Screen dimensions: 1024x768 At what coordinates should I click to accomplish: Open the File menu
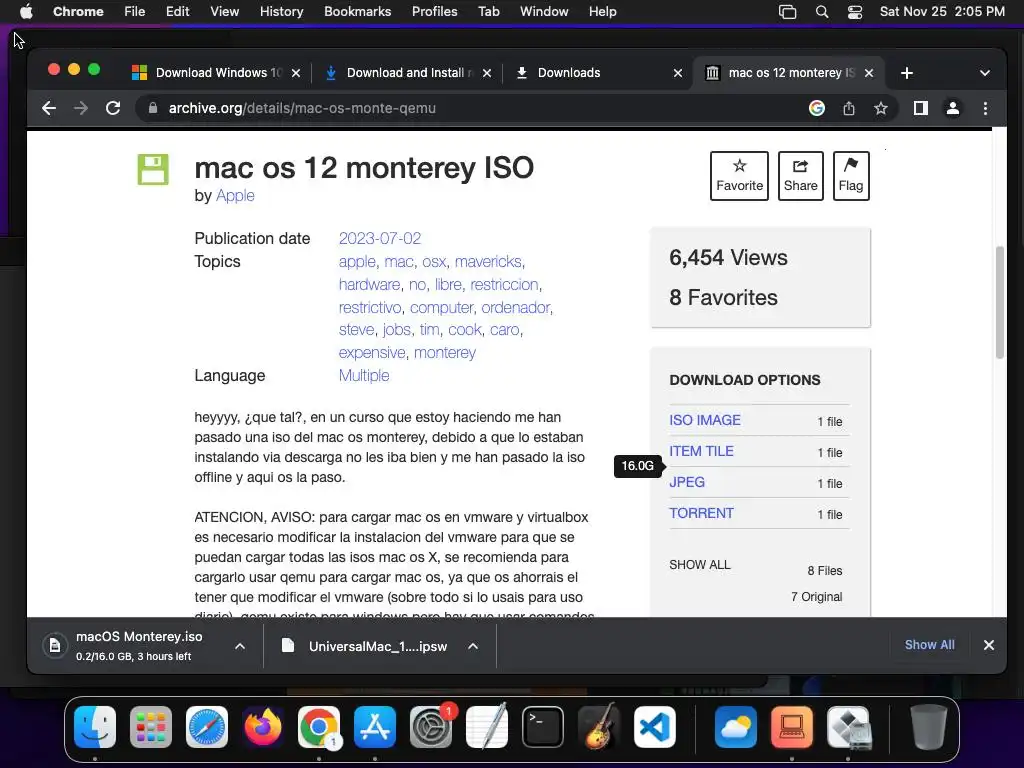click(135, 11)
